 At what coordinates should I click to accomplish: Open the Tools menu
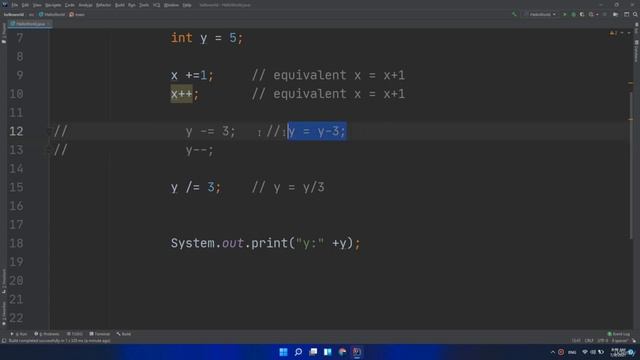pyautogui.click(x=144, y=5)
